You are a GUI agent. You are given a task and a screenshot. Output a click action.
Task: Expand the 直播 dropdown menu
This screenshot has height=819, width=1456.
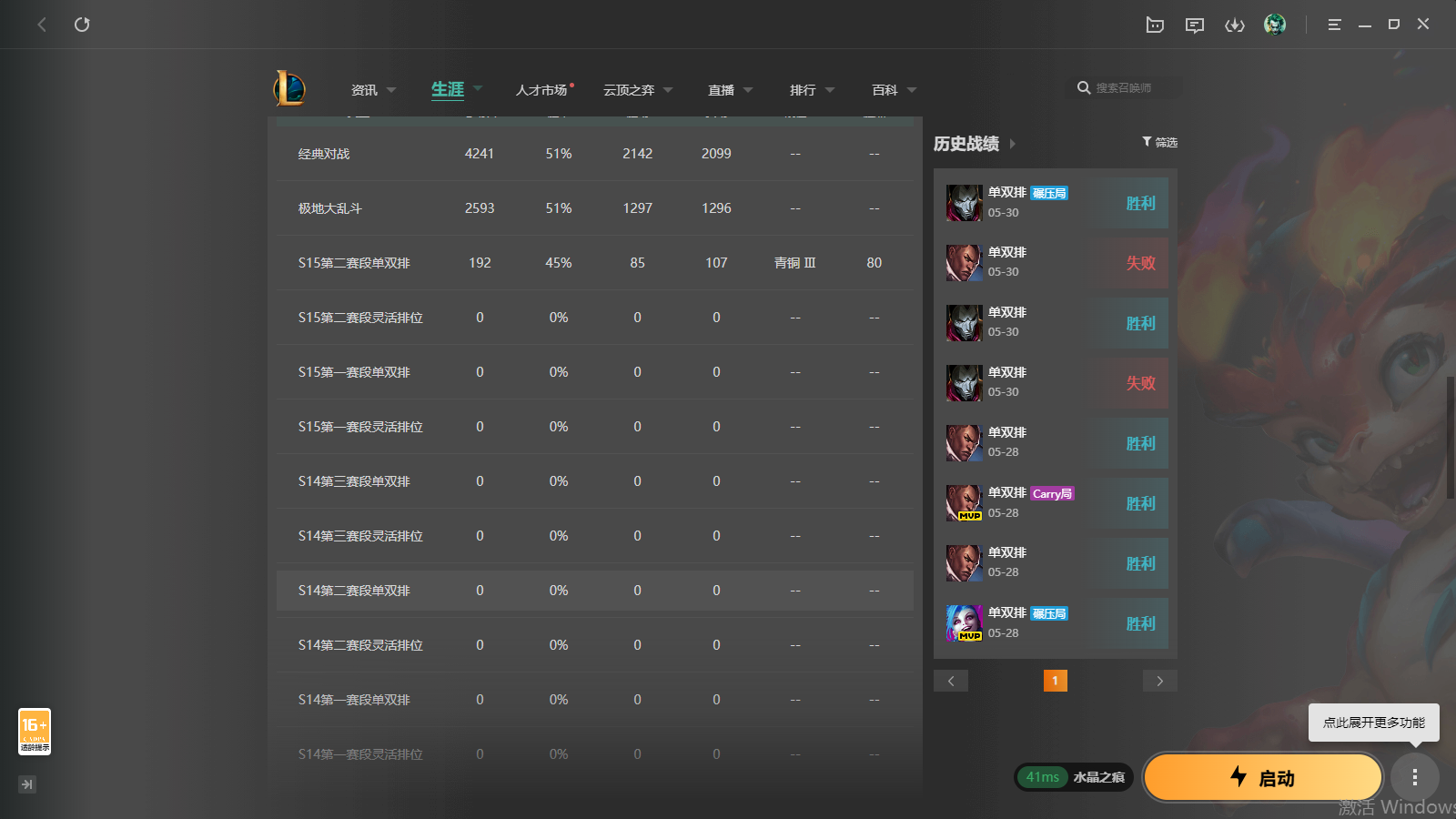748,90
